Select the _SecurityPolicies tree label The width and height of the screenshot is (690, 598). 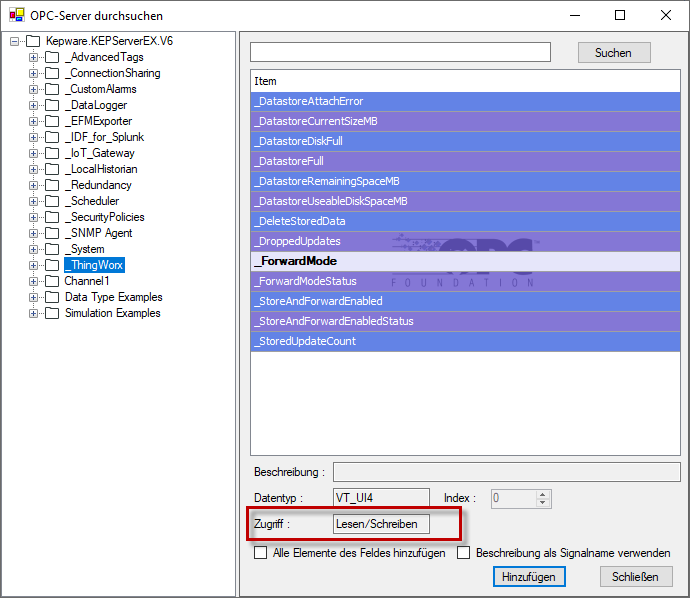click(x=105, y=217)
